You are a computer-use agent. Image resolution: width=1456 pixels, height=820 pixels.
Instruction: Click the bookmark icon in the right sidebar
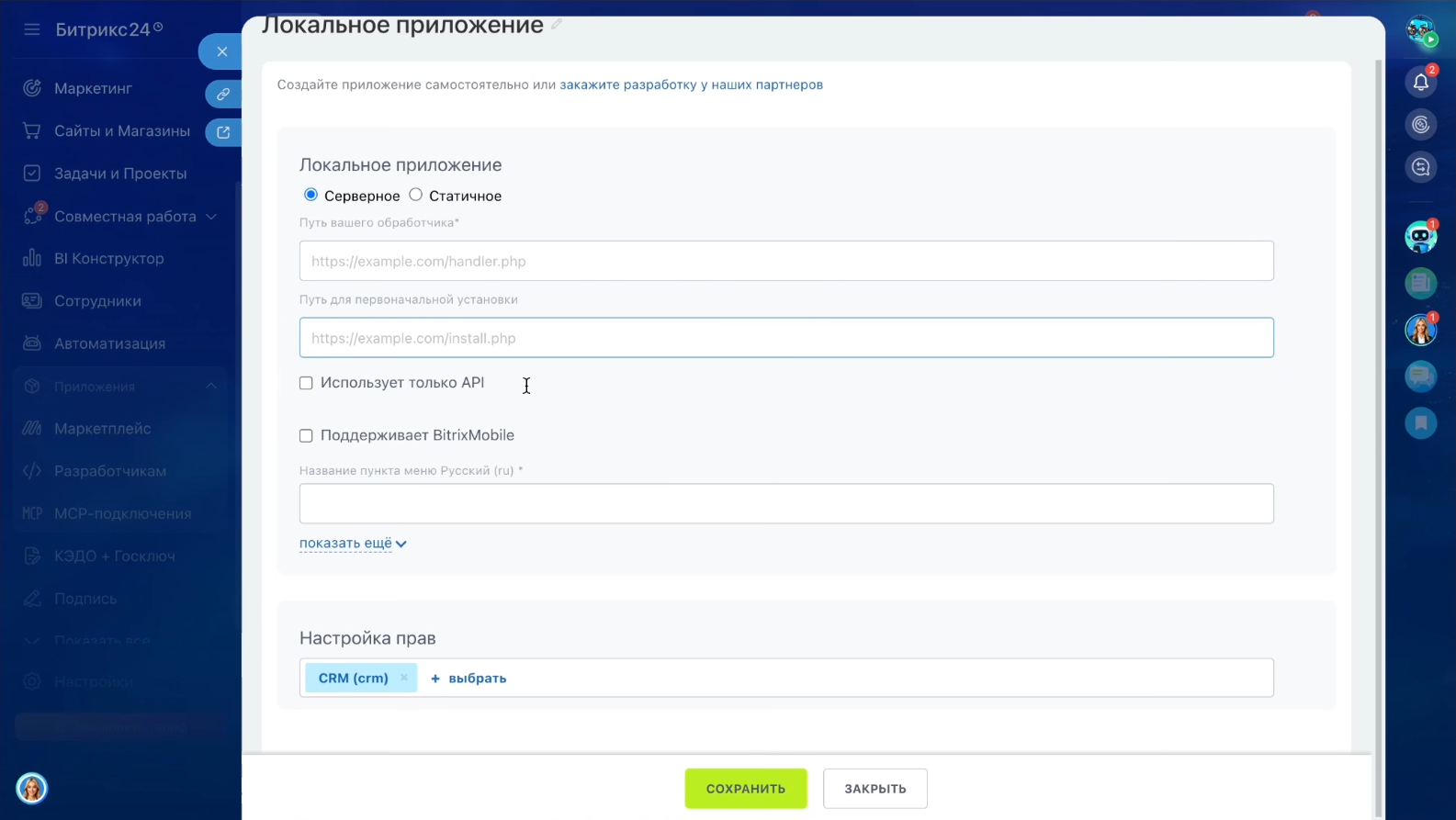click(x=1420, y=423)
